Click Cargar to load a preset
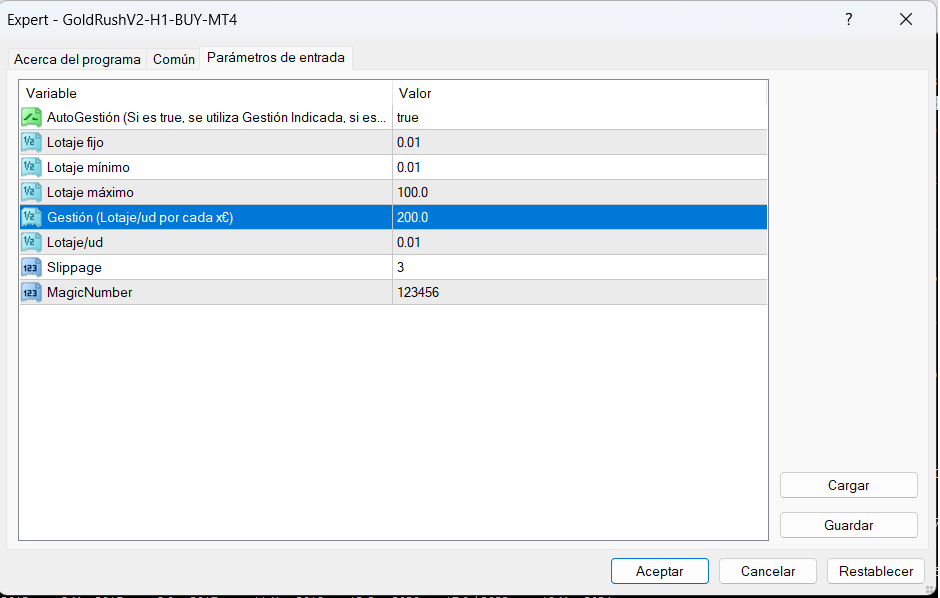The width and height of the screenshot is (940, 598). [848, 485]
